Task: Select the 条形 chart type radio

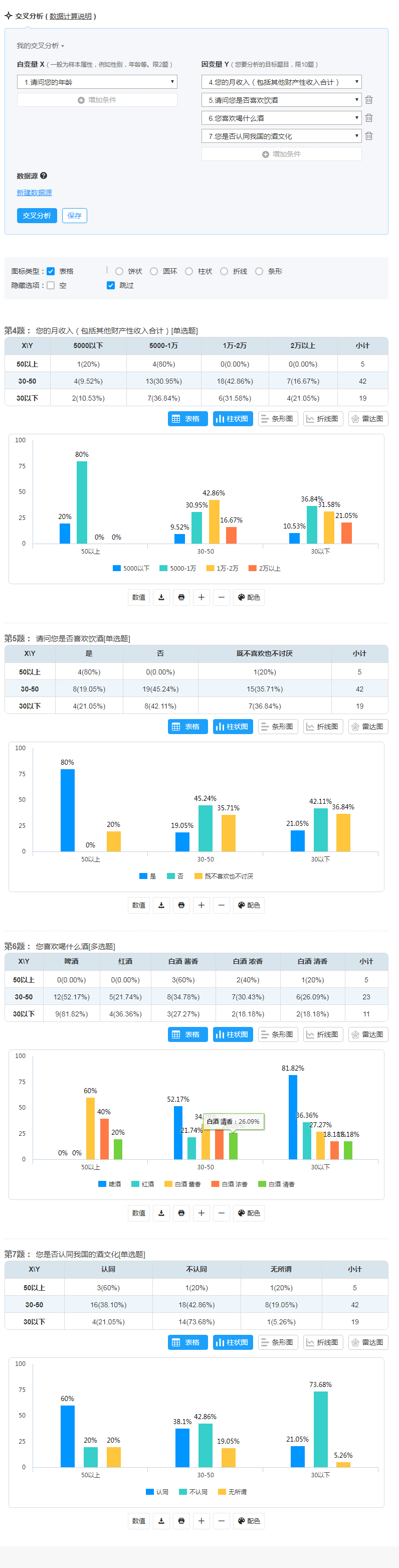Action: (x=259, y=271)
